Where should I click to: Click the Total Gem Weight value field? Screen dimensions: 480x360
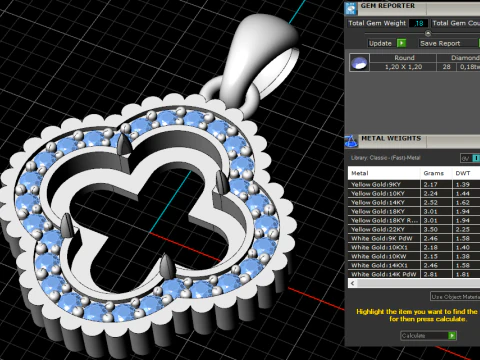pos(418,23)
